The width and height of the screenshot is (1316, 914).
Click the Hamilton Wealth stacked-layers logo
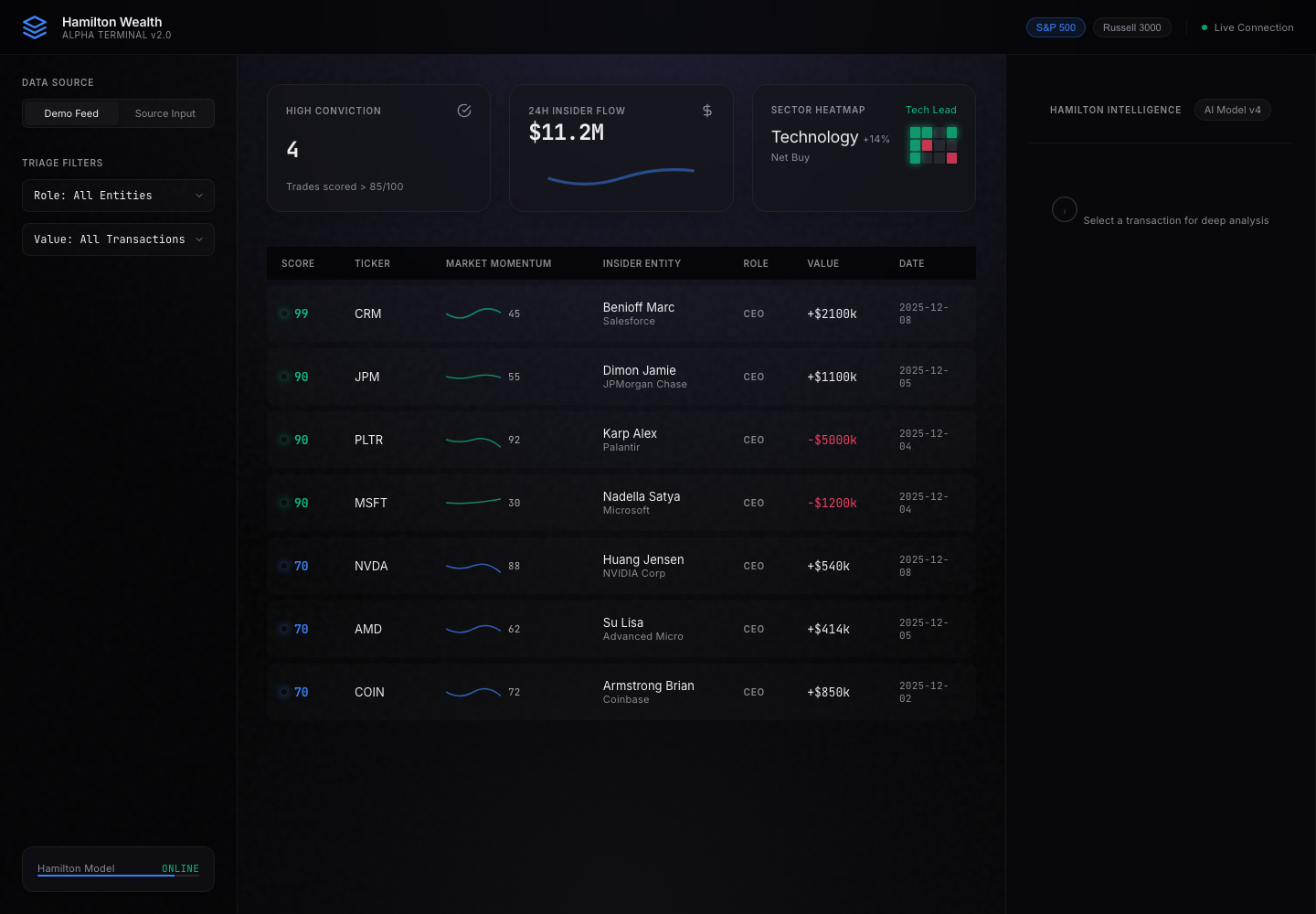[x=35, y=27]
